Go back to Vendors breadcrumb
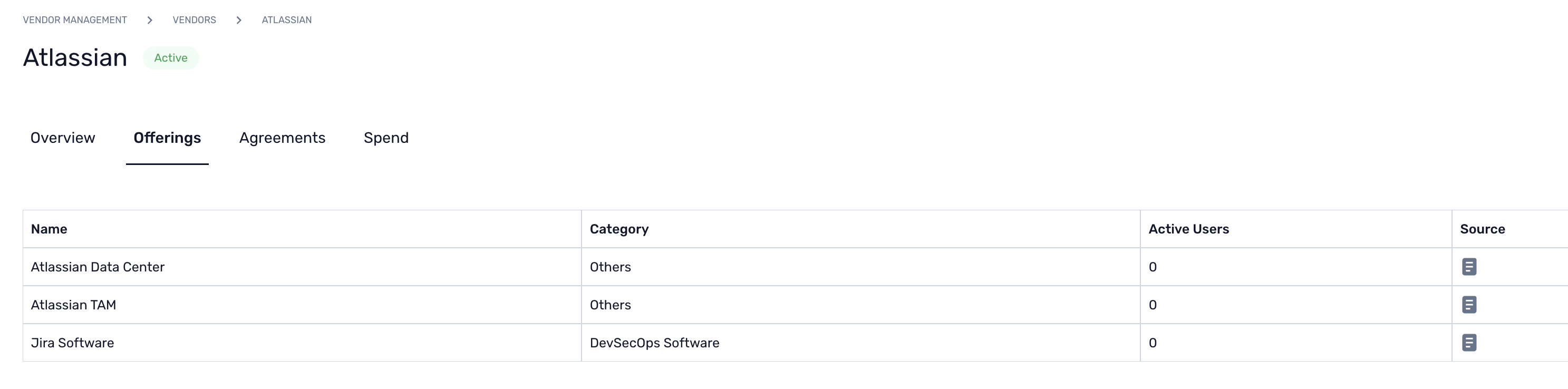 click(194, 20)
